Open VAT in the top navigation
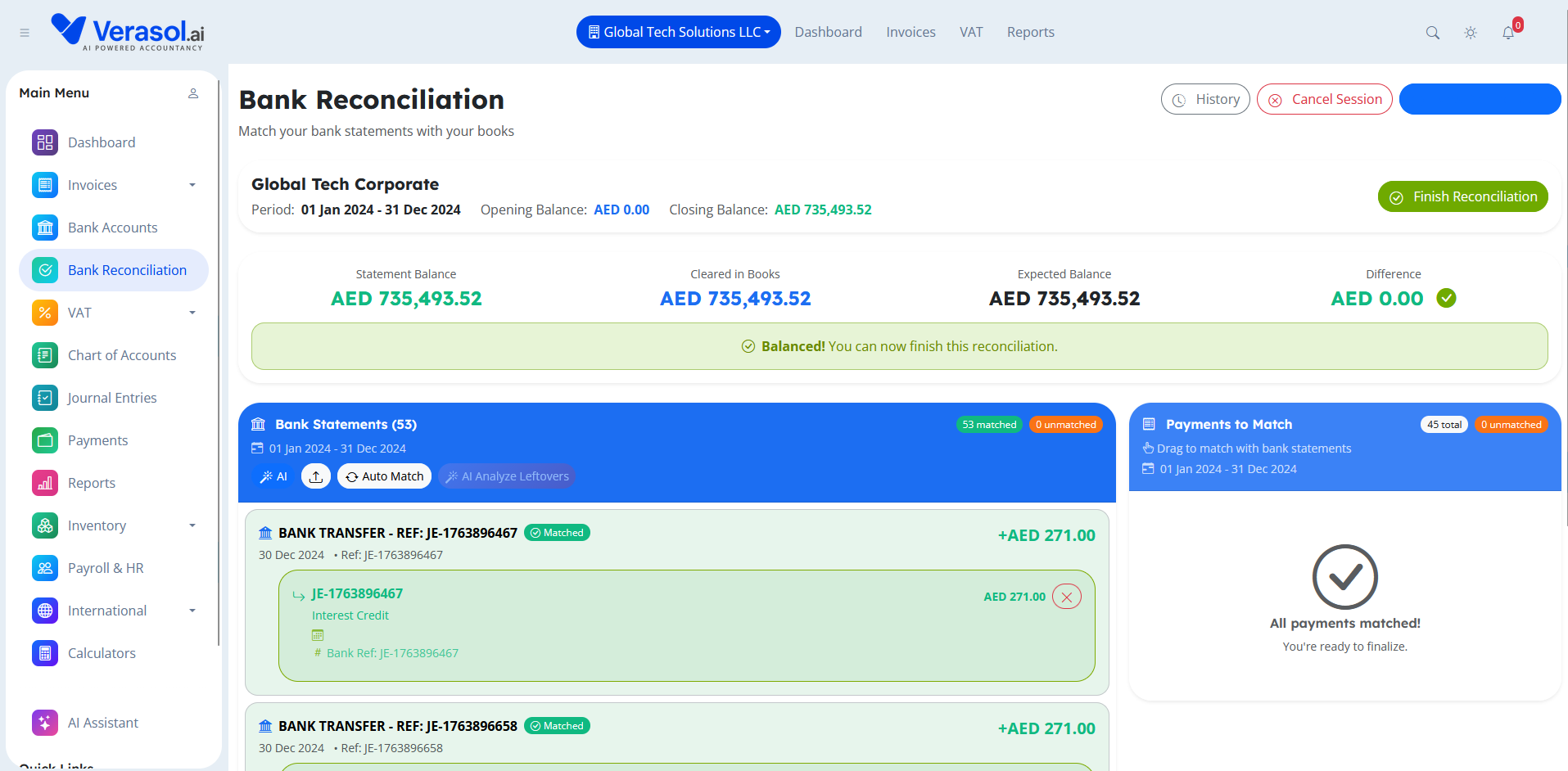Screen dimensions: 1568x771 point(971,32)
